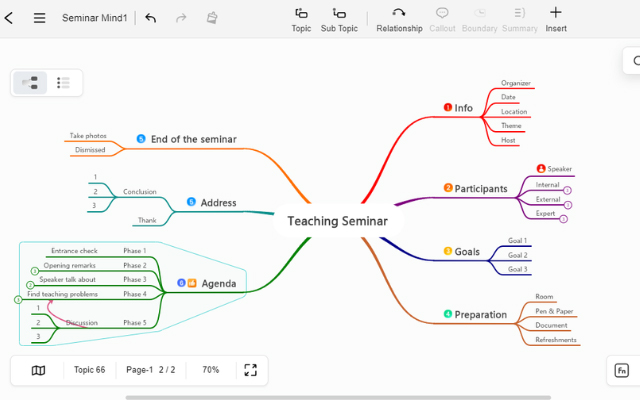Image resolution: width=640 pixels, height=400 pixels.
Task: Open the format painter brush tool
Action: [x=212, y=18]
